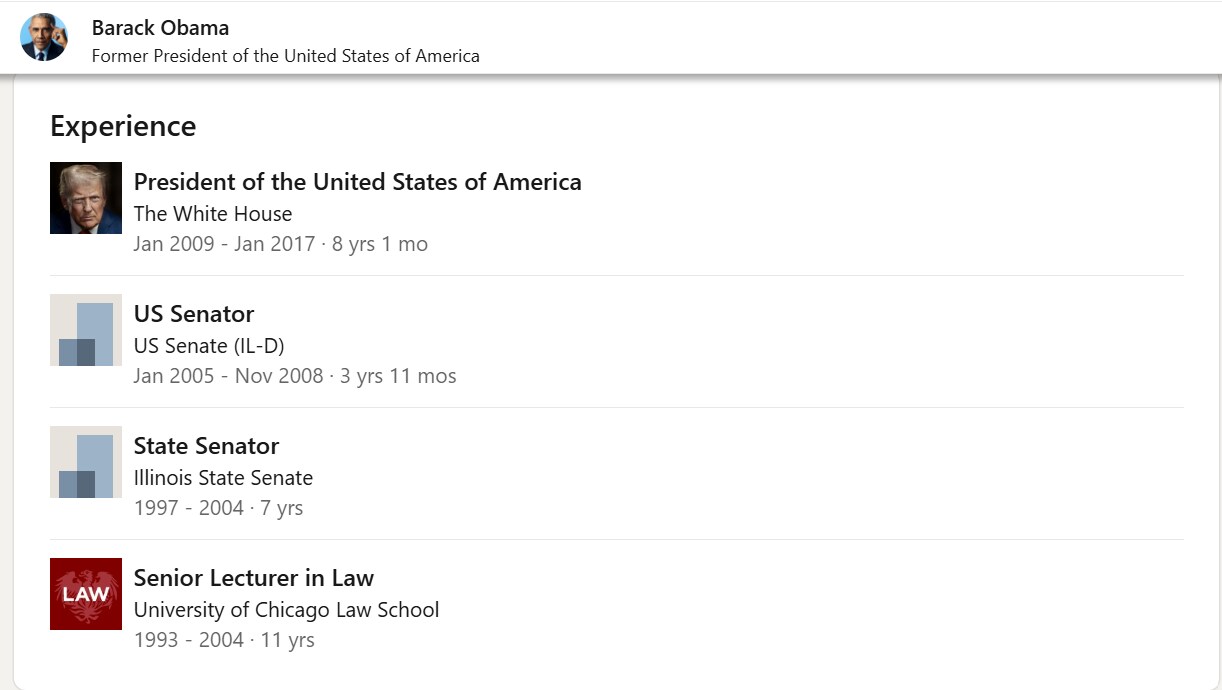Click the 'Former President of the United States' headline

pos(285,56)
